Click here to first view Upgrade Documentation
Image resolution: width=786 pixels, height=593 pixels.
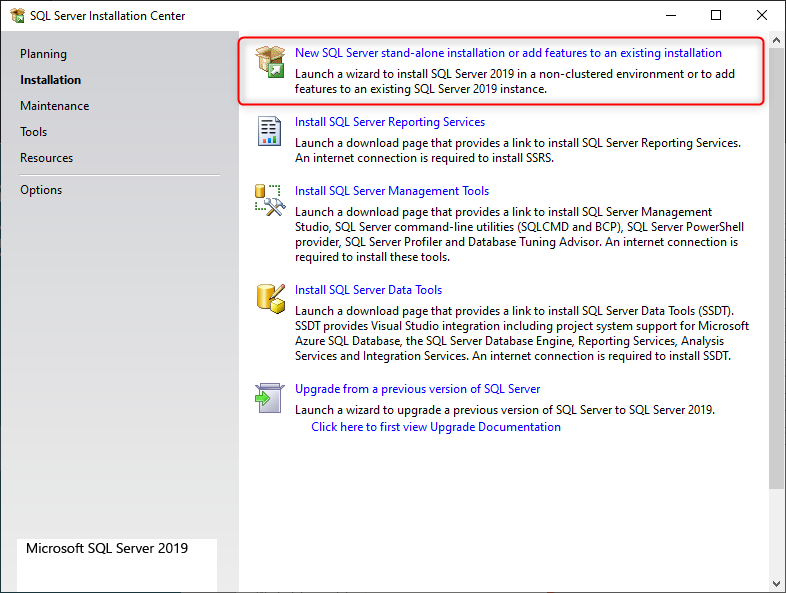tap(436, 427)
